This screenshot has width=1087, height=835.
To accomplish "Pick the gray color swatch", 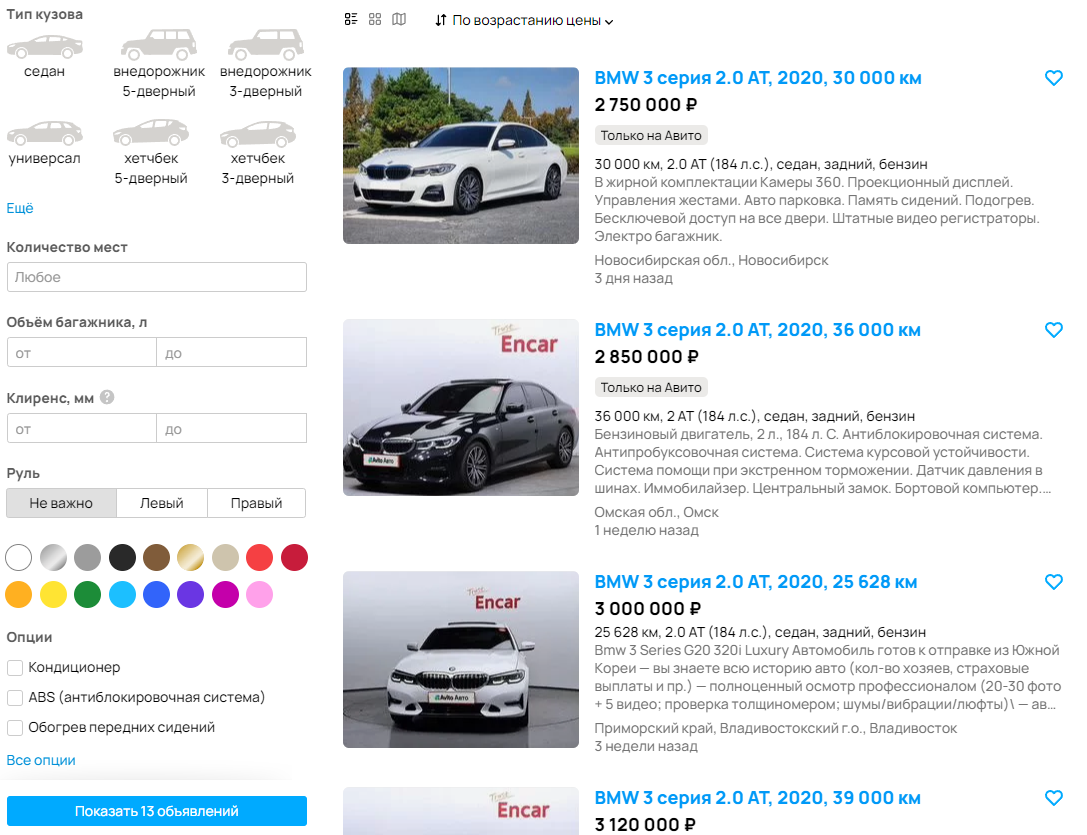I will click(x=87, y=558).
